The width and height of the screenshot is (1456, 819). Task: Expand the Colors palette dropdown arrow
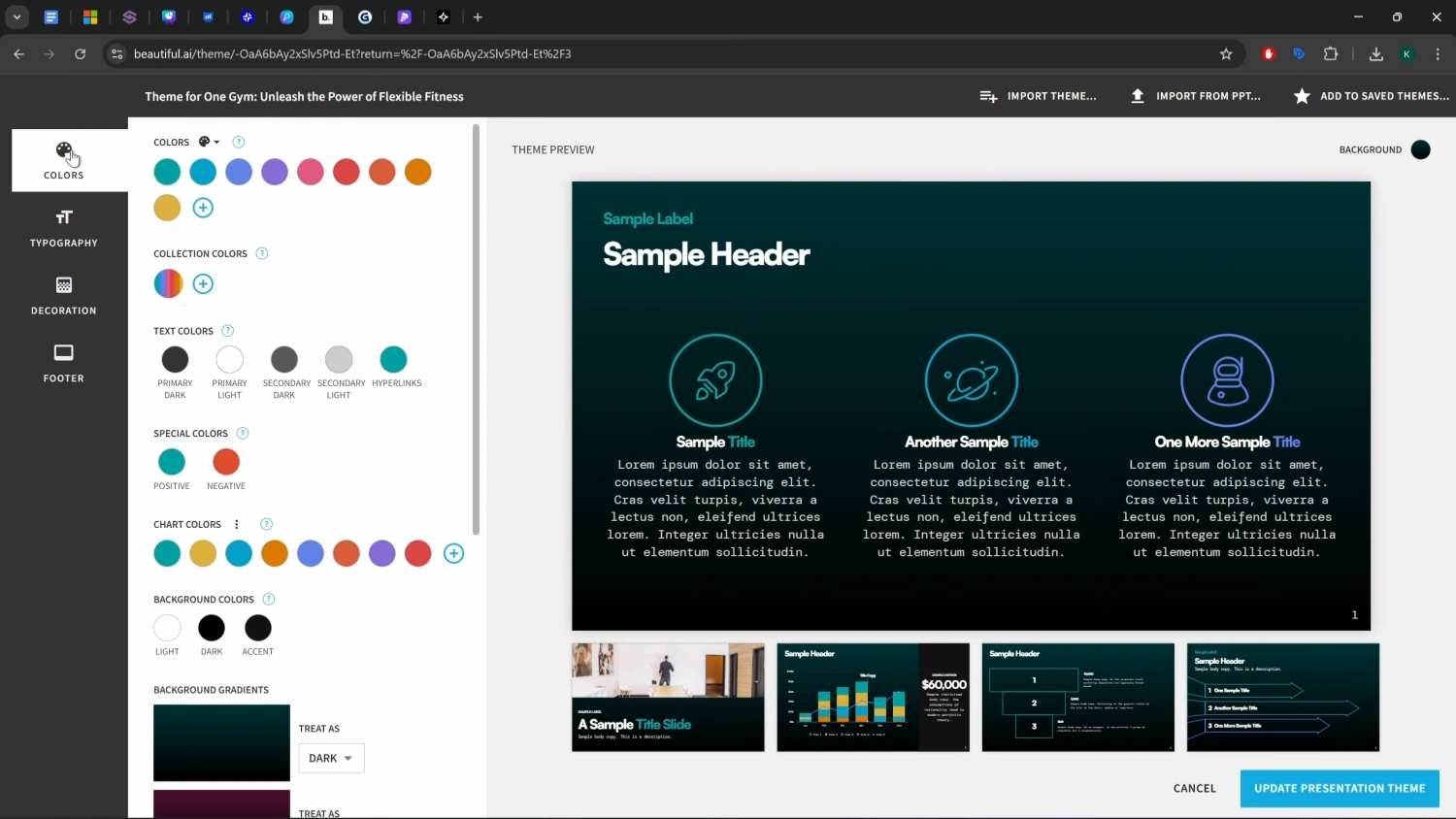point(210,143)
